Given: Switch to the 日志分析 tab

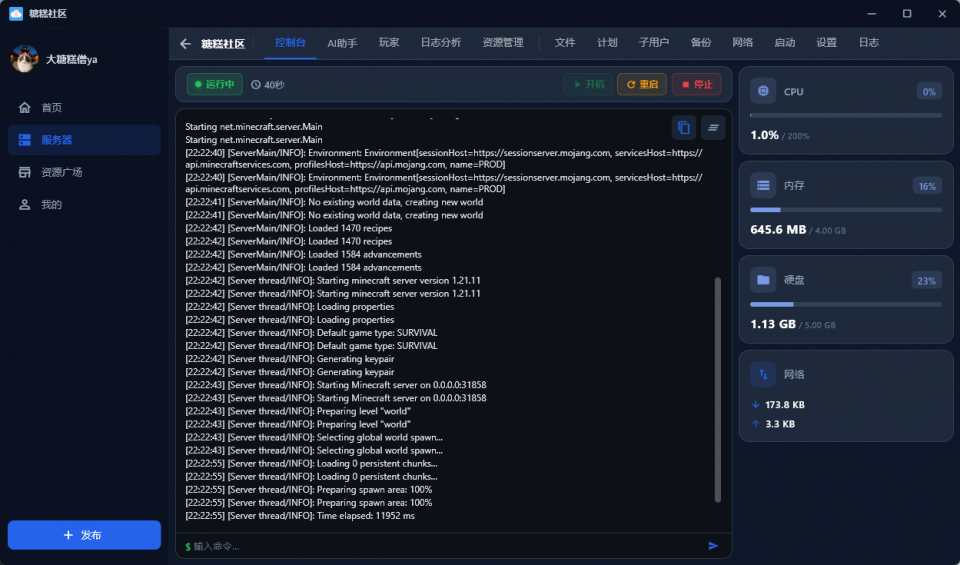Looking at the screenshot, I should click(440, 43).
